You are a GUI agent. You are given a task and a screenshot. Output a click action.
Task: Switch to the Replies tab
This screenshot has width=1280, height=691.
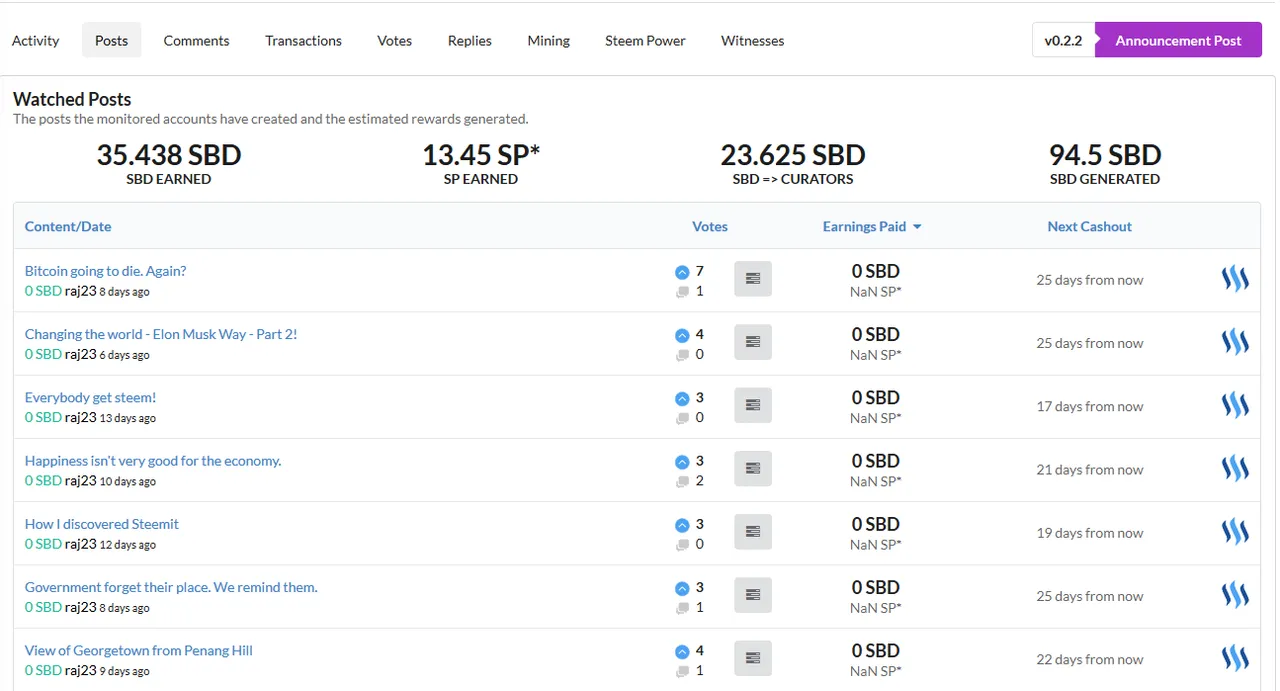470,40
